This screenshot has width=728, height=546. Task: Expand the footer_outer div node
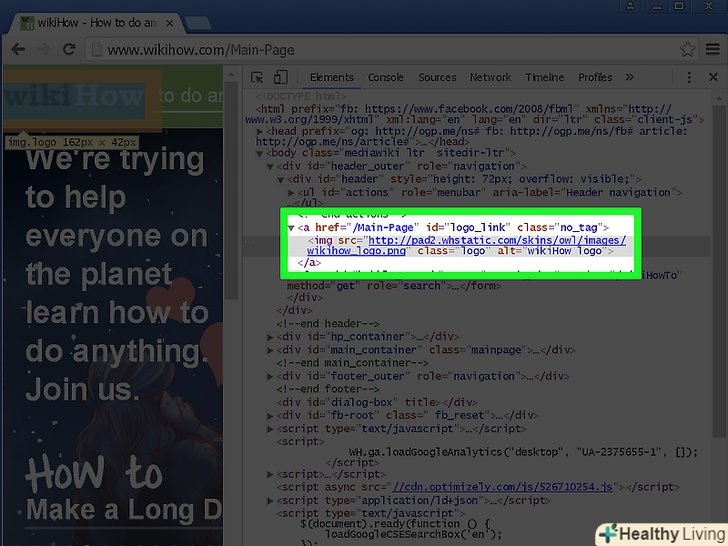point(270,376)
